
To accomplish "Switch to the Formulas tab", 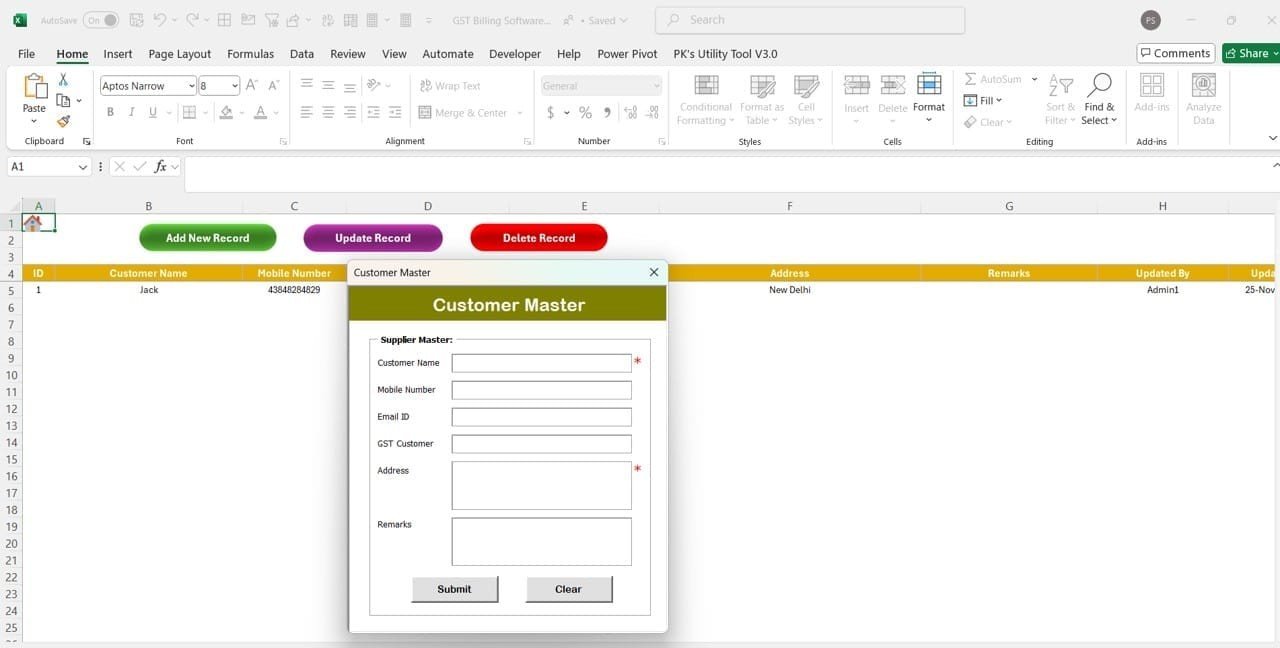I will [250, 54].
